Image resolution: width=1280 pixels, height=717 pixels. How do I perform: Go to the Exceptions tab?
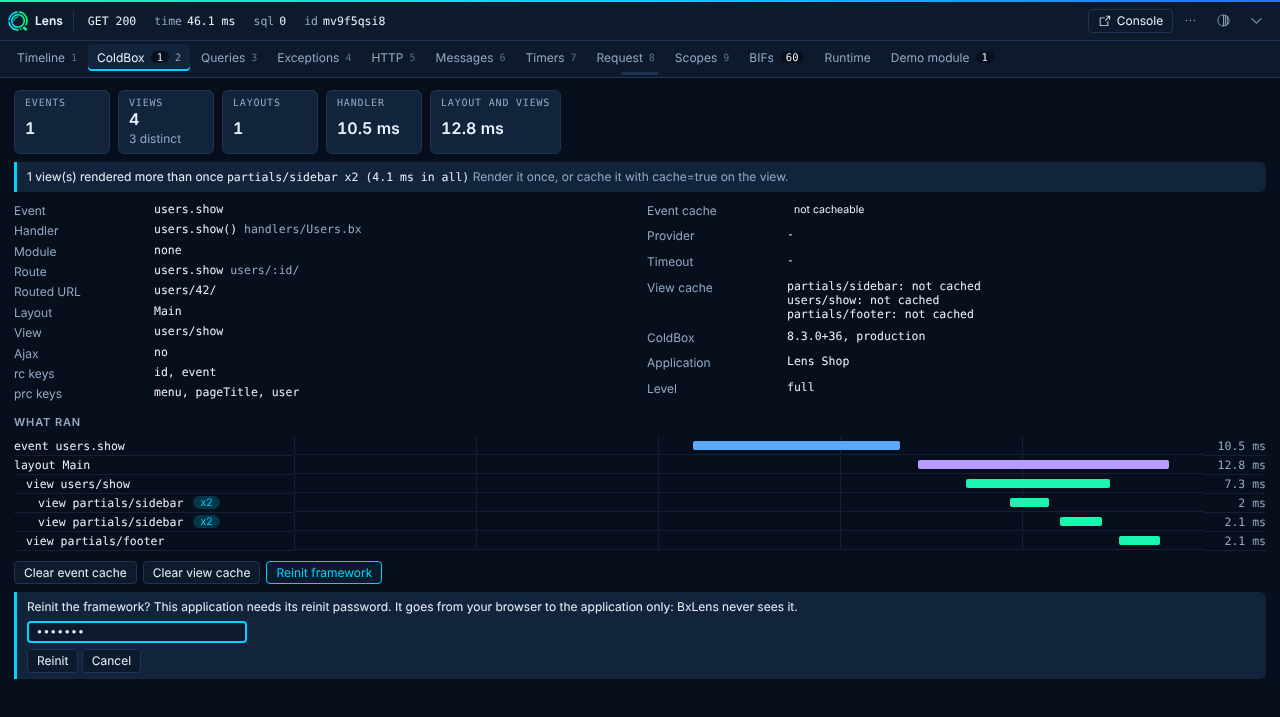[314, 58]
